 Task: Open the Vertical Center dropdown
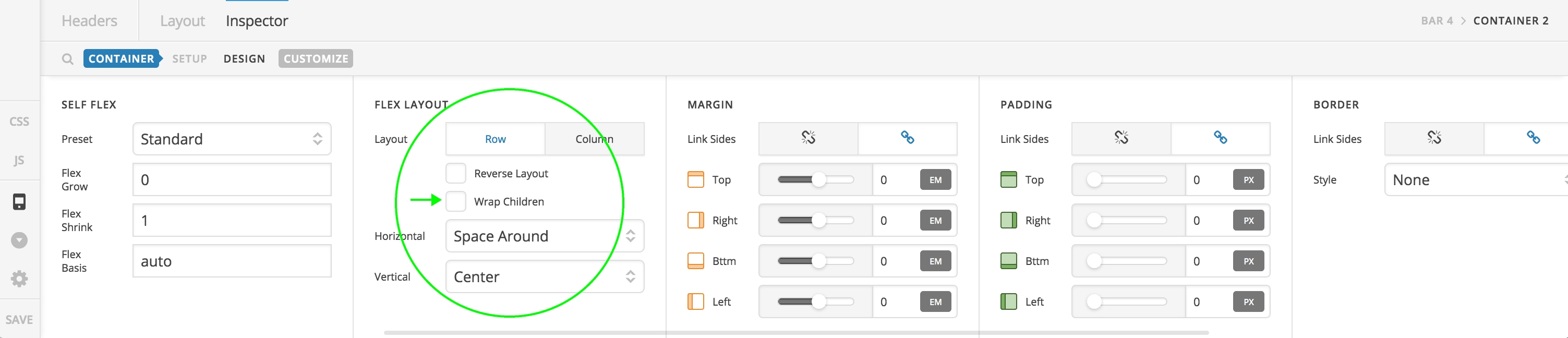(x=544, y=277)
